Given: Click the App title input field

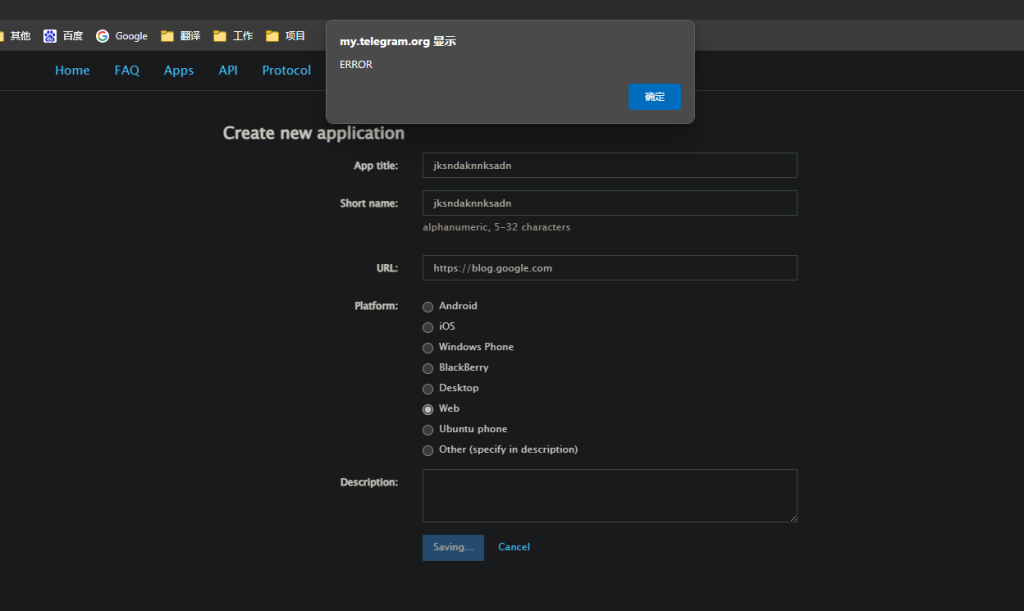Looking at the screenshot, I should coord(609,165).
